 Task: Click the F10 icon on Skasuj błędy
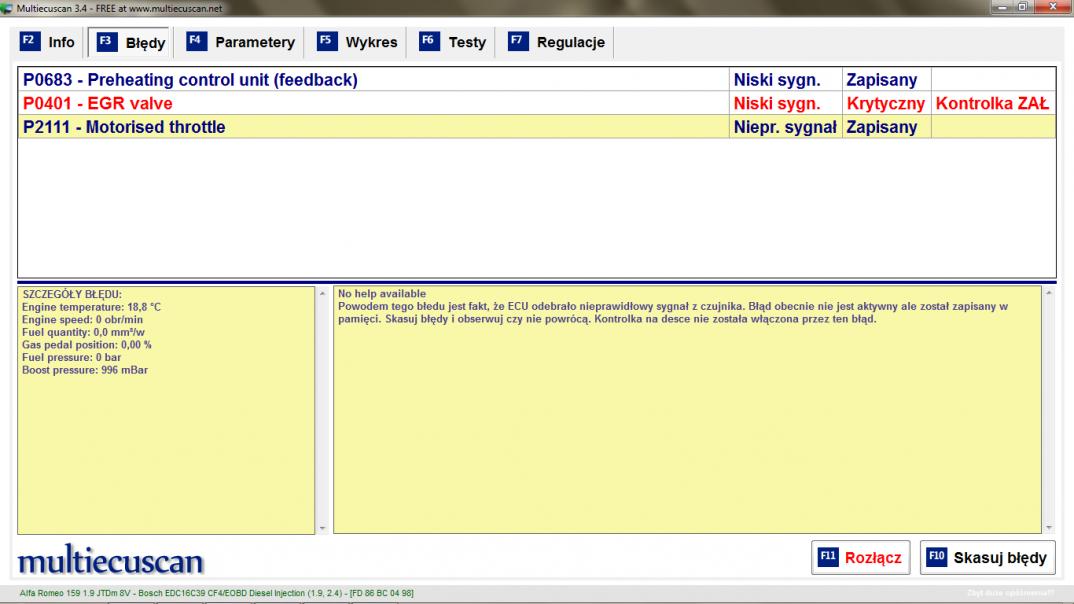(936, 557)
